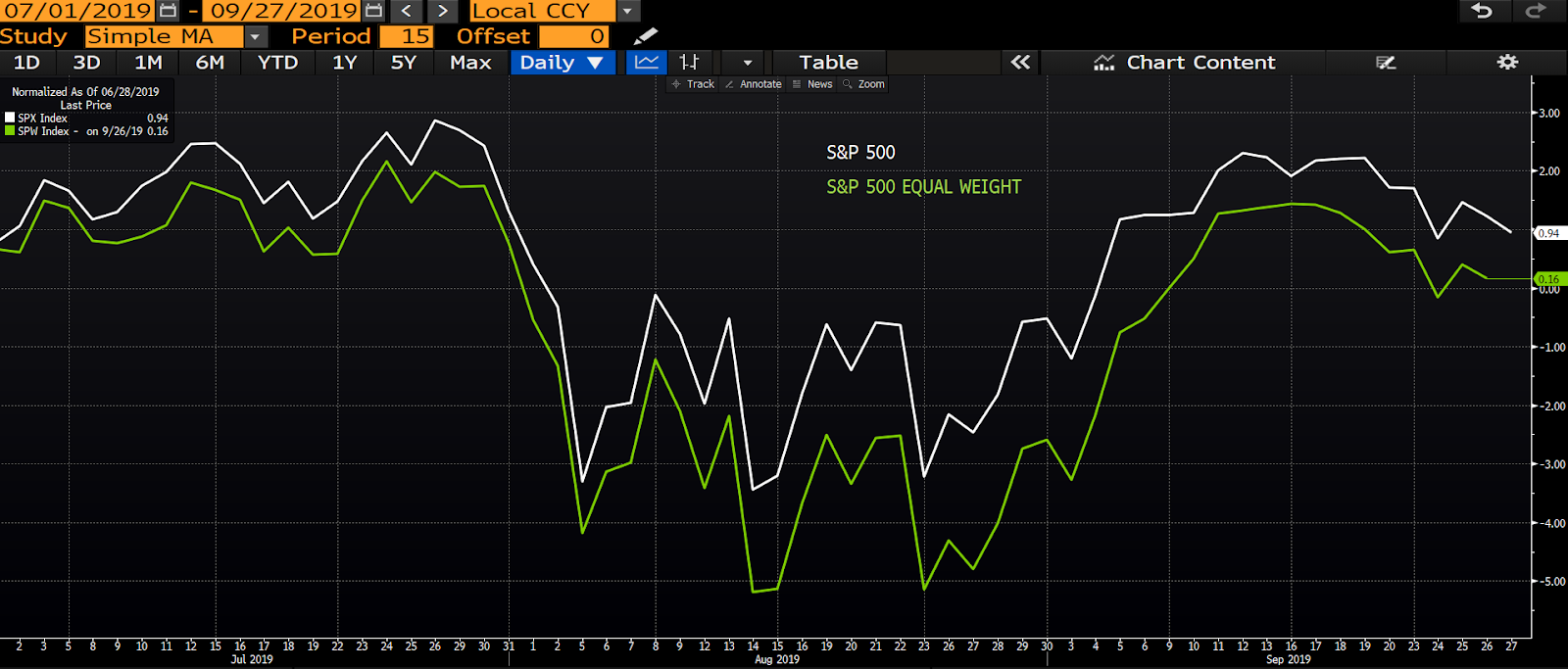Activate the Zoom tool

(x=863, y=84)
